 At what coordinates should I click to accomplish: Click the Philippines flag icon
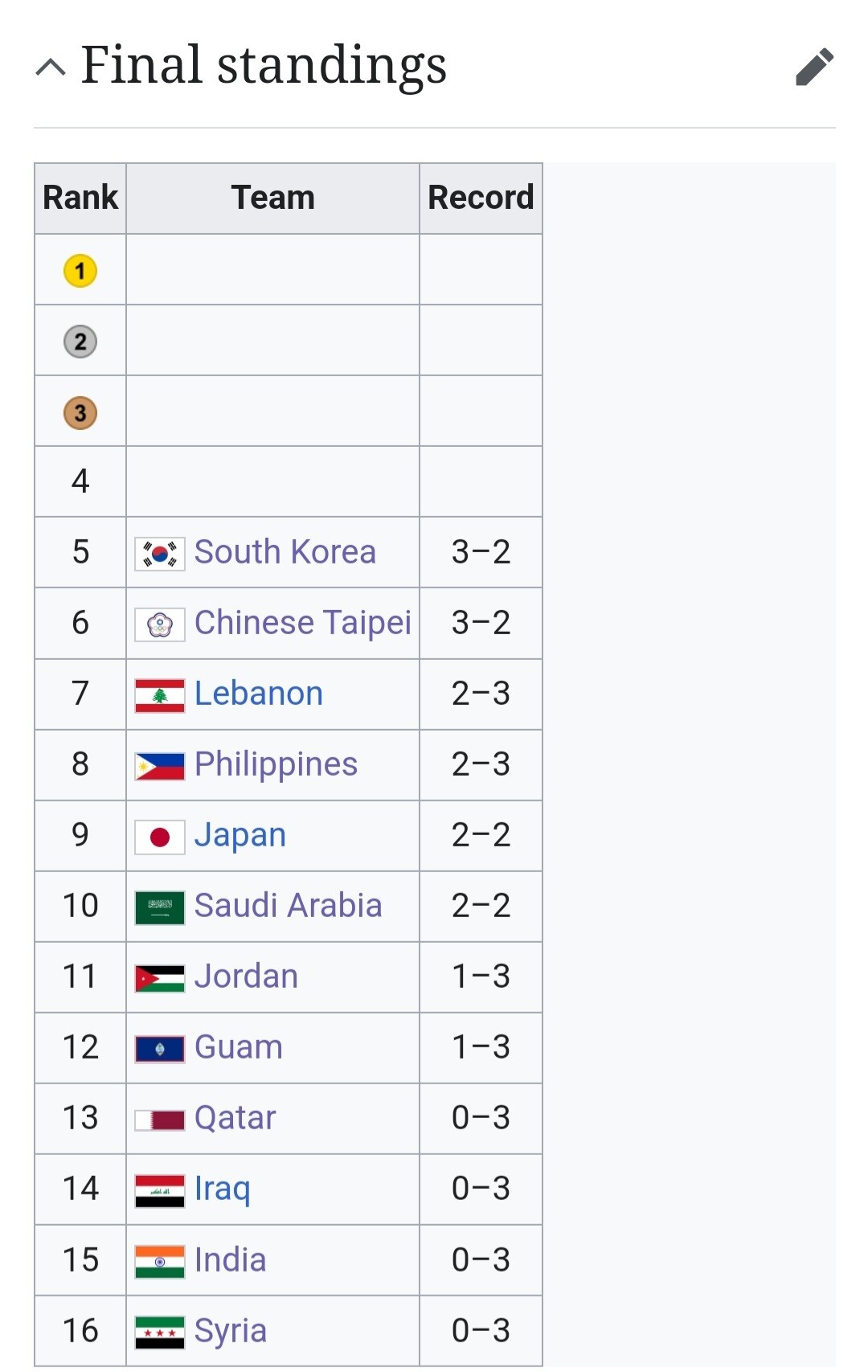[x=160, y=766]
